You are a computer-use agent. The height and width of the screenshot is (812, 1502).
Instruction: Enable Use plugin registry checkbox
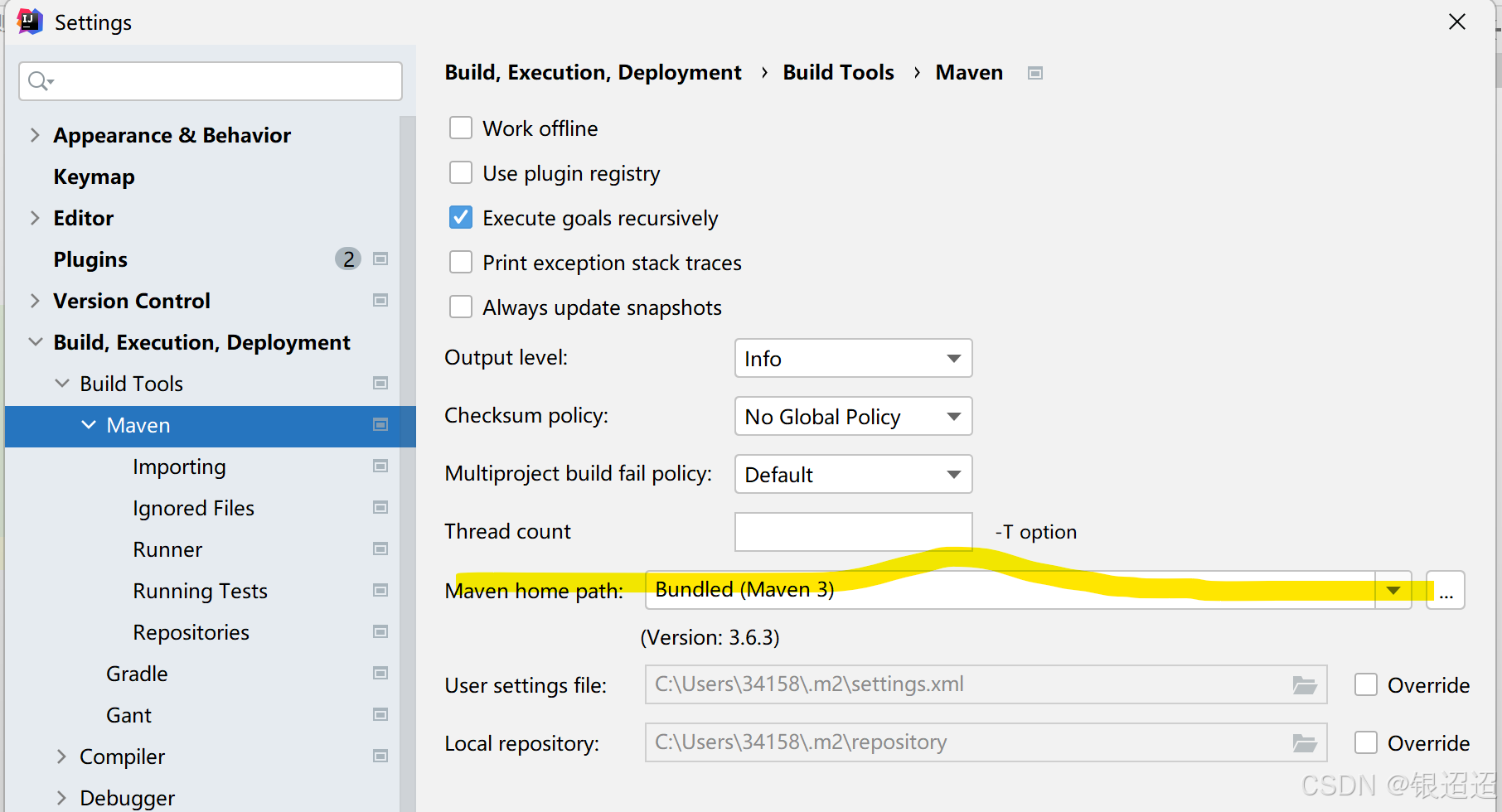461,173
